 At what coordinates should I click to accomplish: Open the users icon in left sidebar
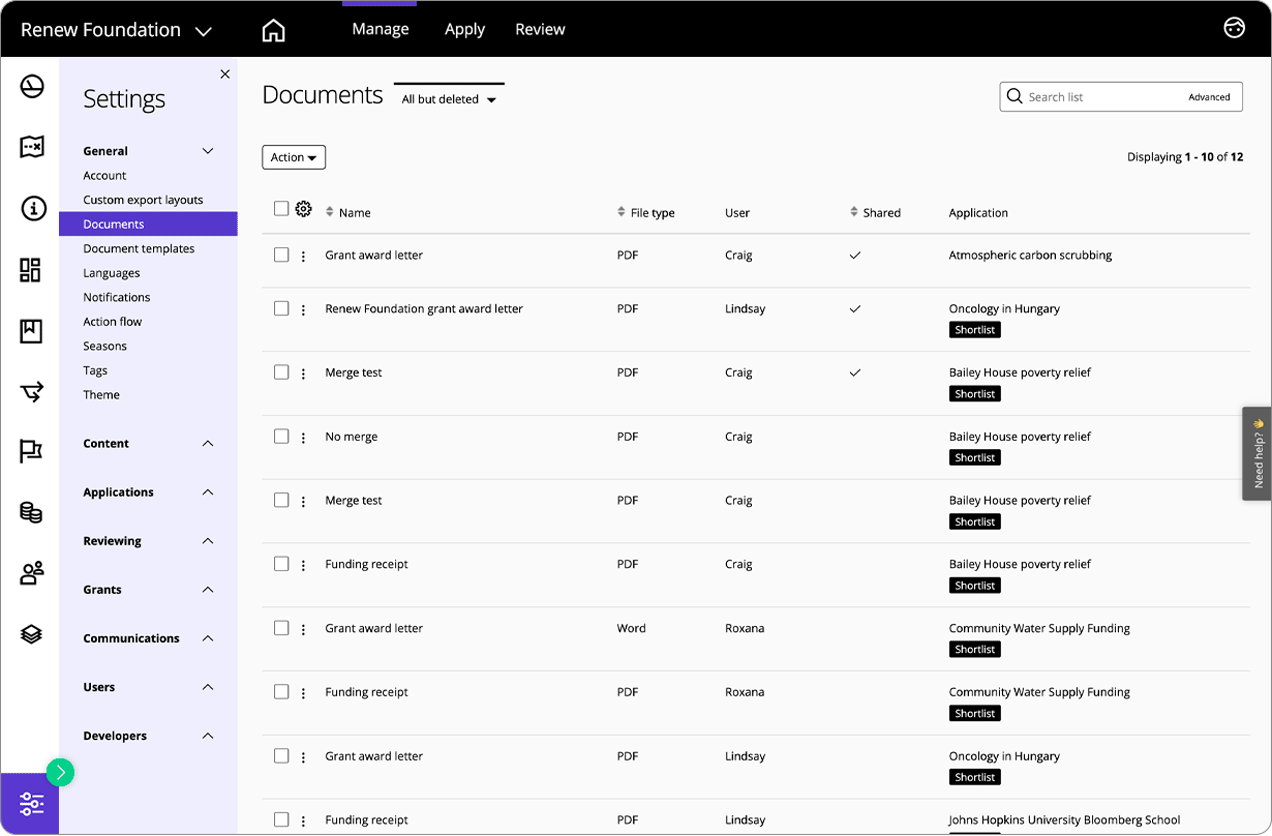(31, 573)
